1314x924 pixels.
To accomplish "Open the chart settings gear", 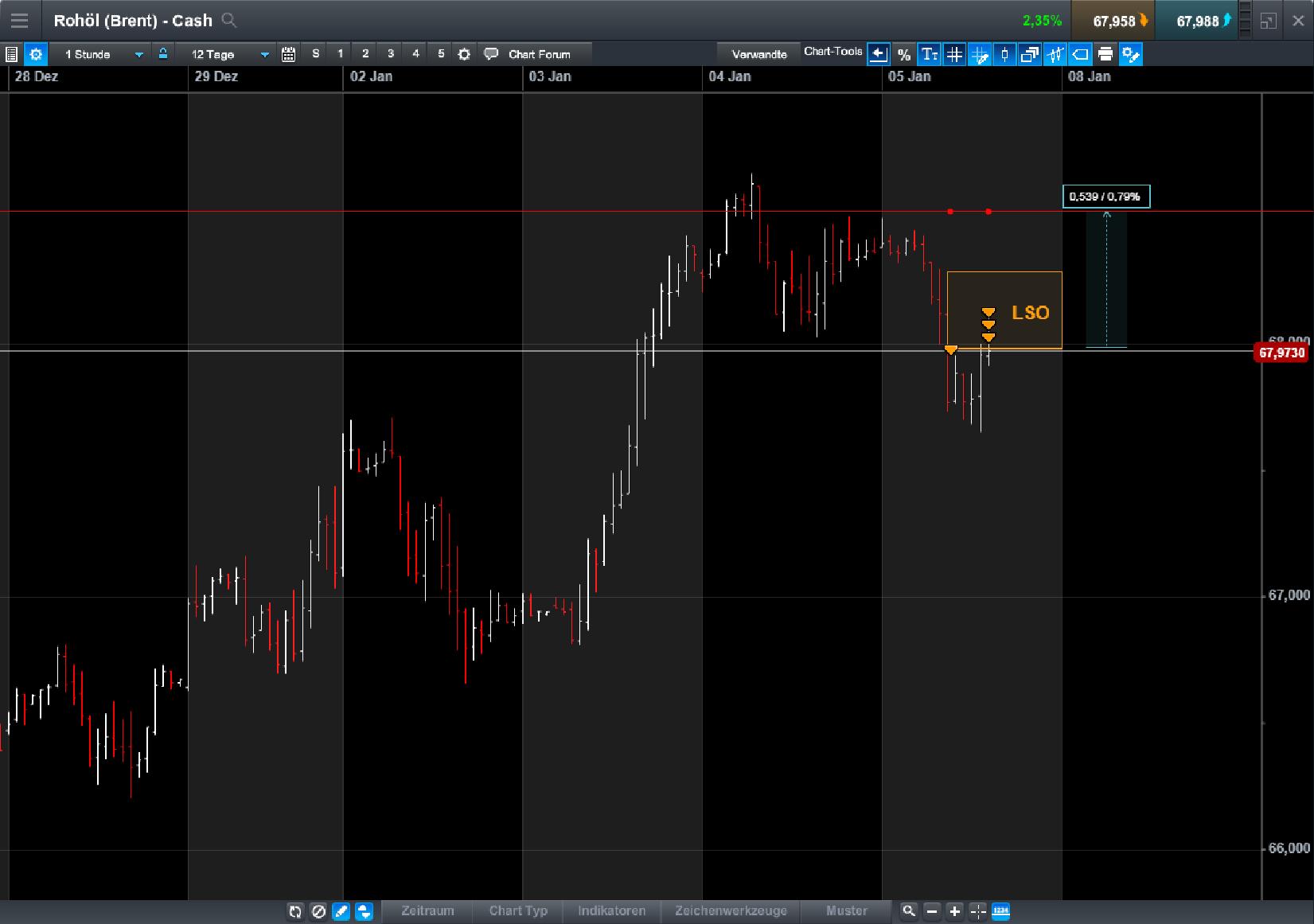I will tap(36, 54).
